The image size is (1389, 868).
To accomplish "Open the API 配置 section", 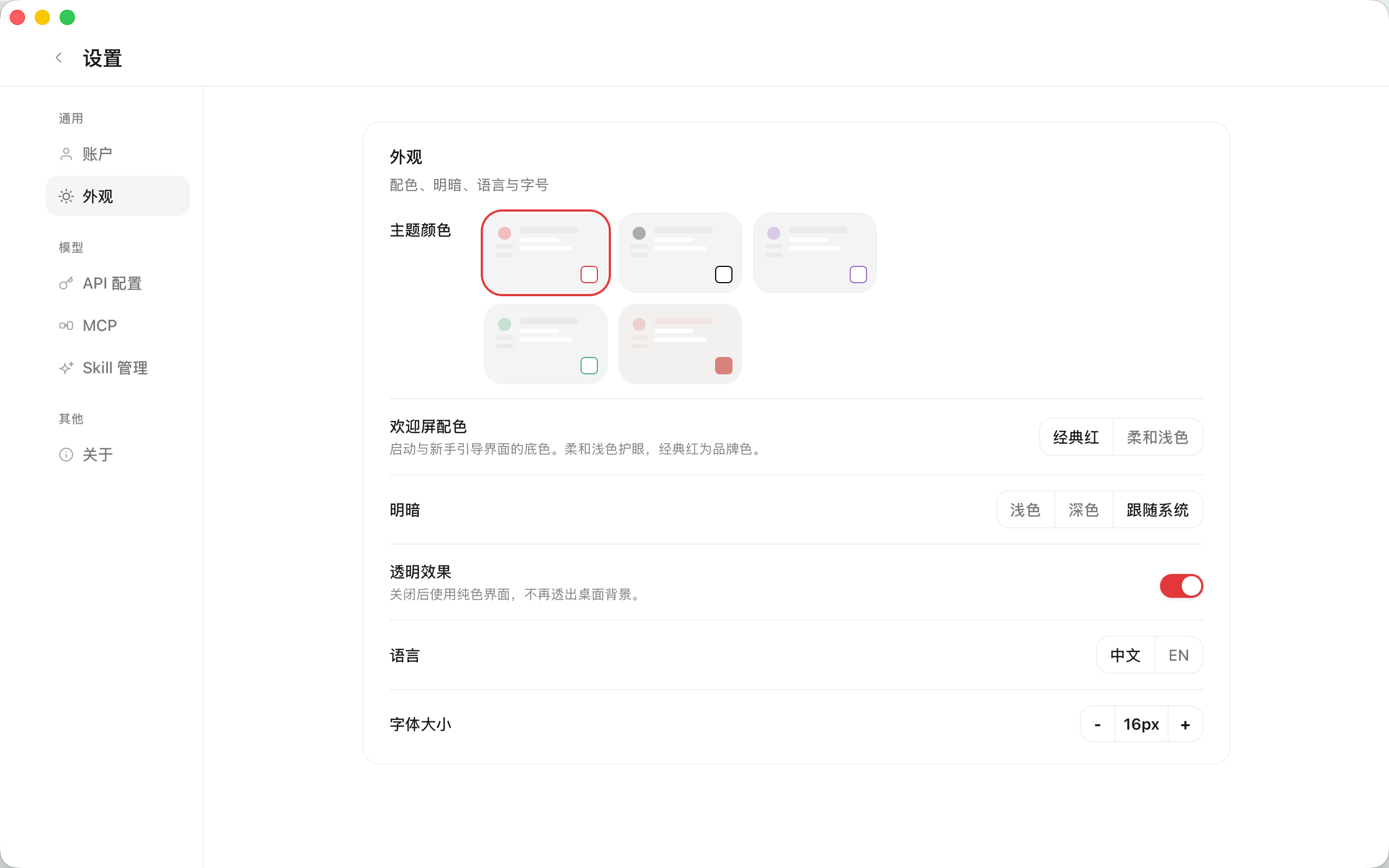I will [118, 283].
